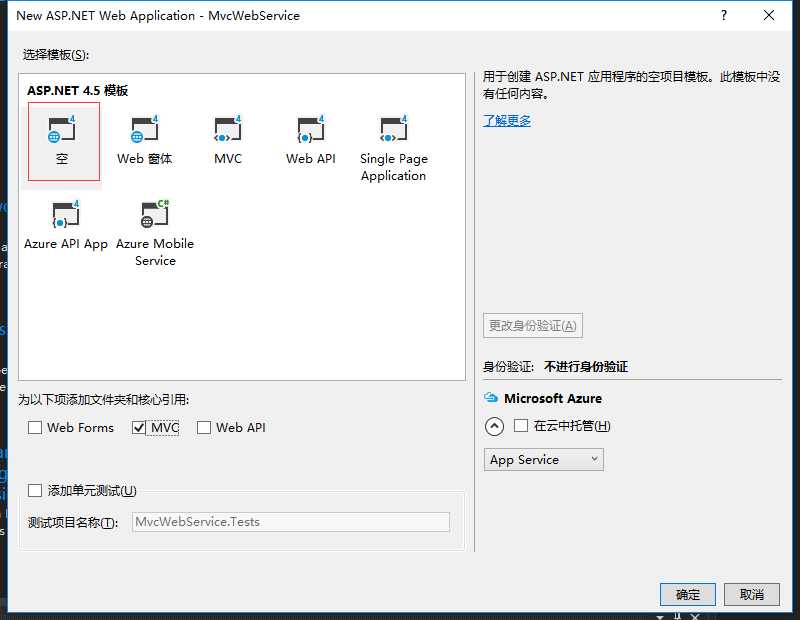800x620 pixels.
Task: Click the 为以下项添加文件夹和核心引用 label
Action: (x=104, y=400)
